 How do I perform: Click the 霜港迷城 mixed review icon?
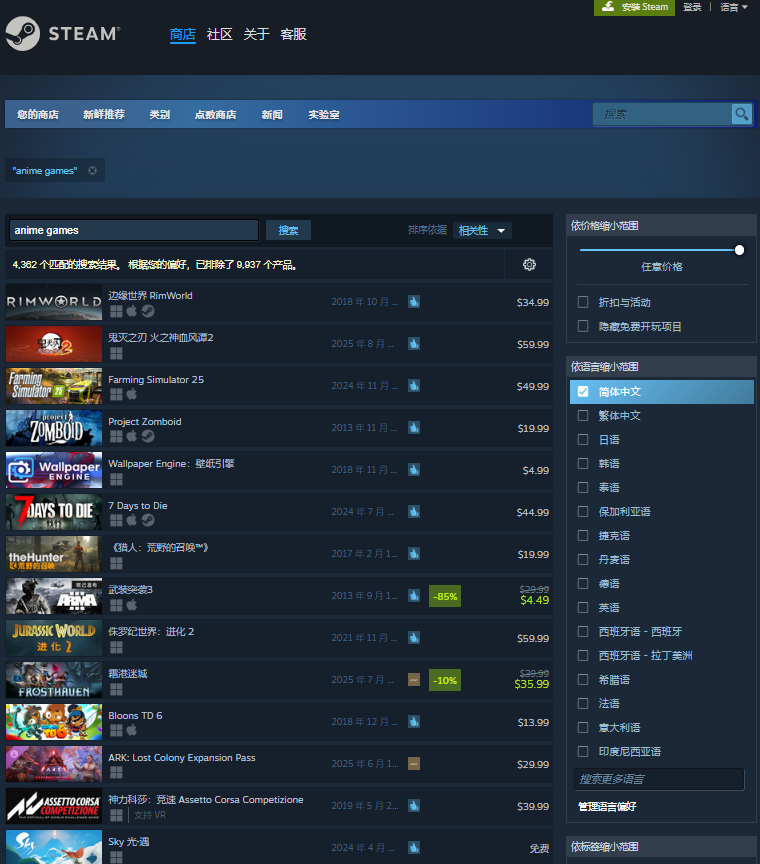tap(414, 679)
